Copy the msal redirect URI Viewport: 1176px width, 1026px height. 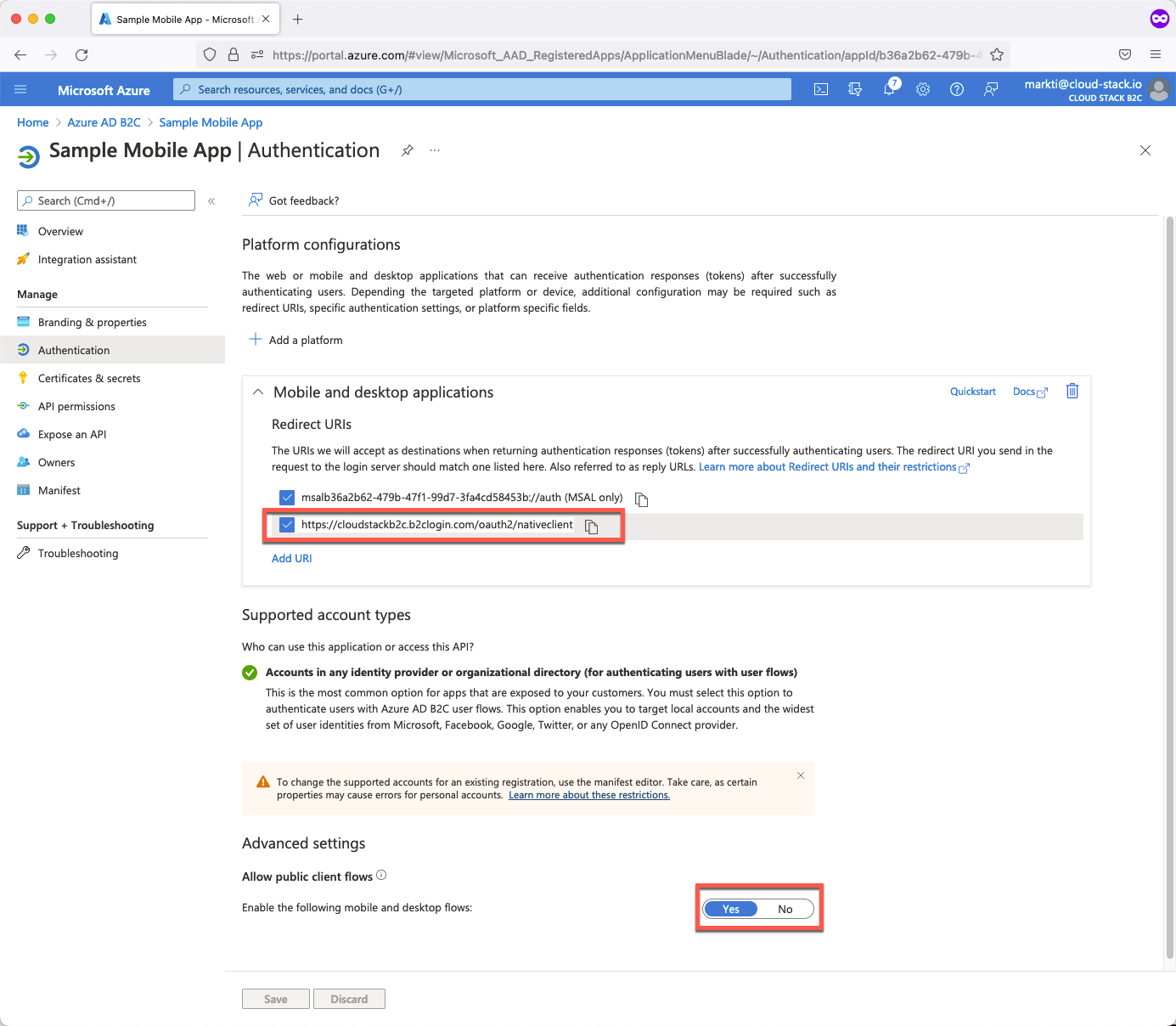click(642, 499)
